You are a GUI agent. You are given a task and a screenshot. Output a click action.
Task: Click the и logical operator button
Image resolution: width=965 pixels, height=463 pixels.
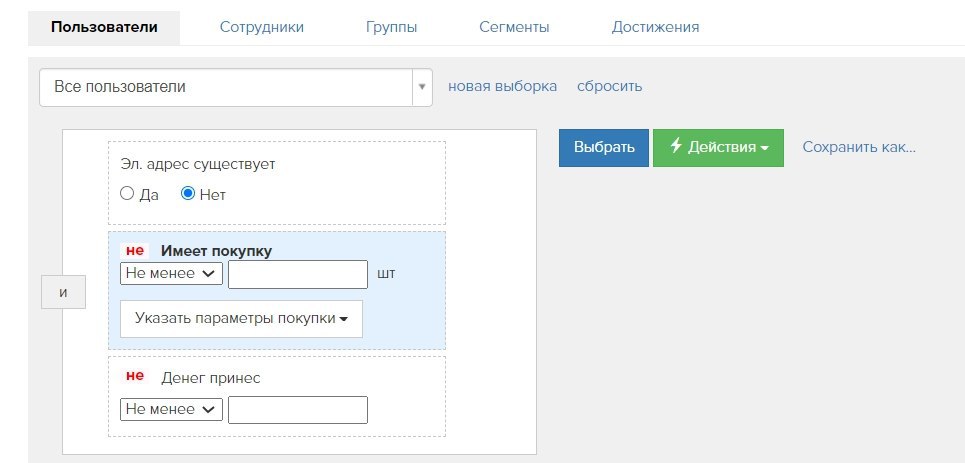[x=63, y=292]
